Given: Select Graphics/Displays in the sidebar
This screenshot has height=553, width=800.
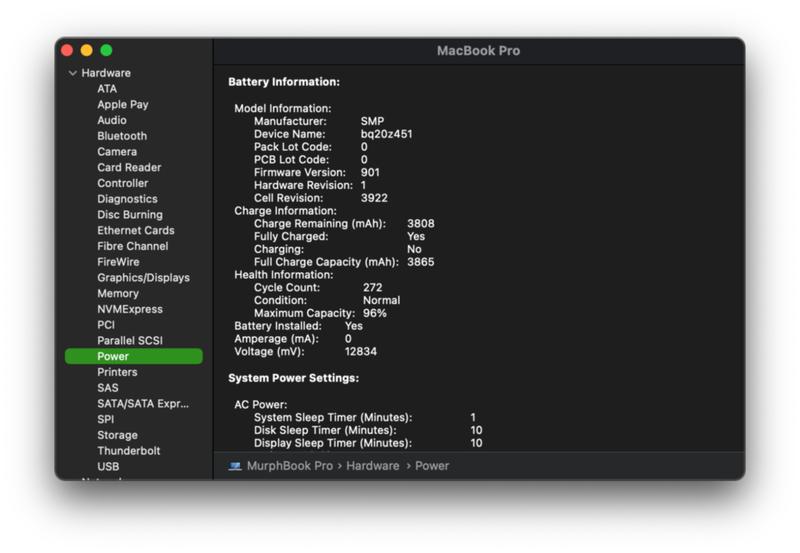Looking at the screenshot, I should (143, 278).
